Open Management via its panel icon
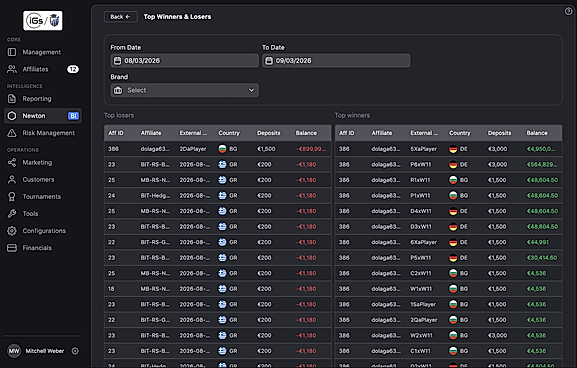577x368 pixels. pos(12,52)
